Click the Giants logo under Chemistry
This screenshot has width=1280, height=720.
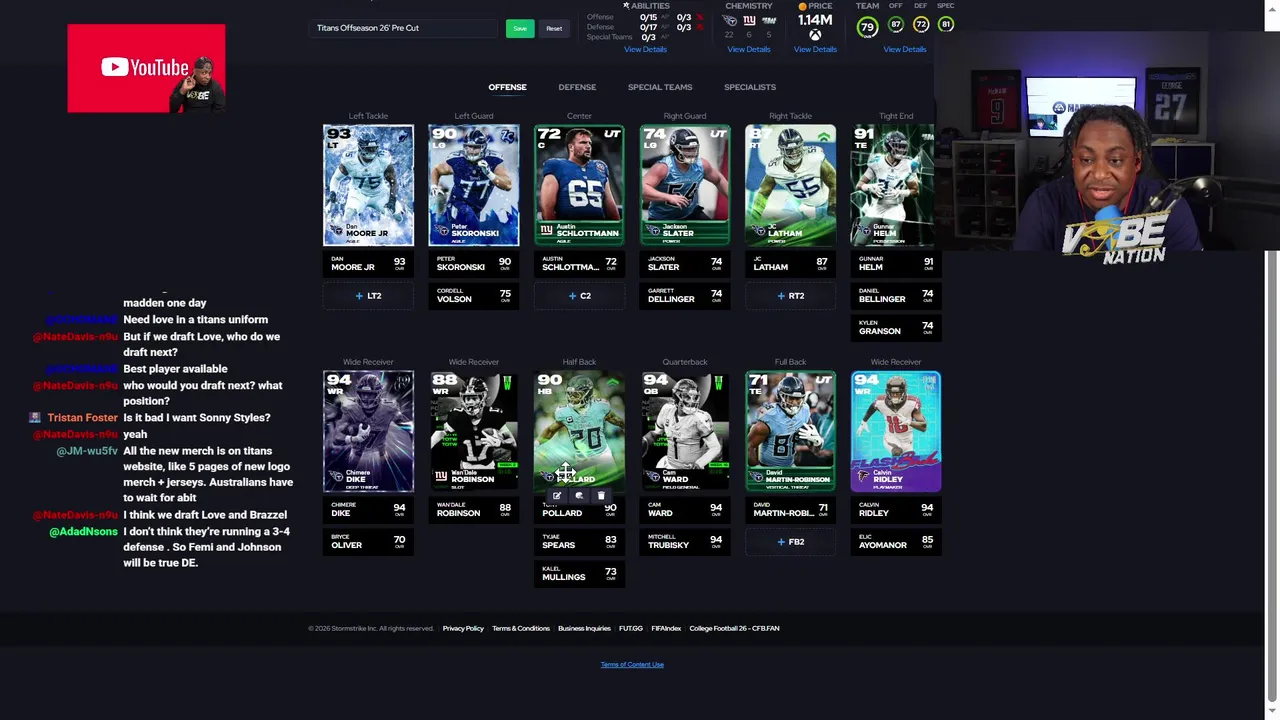click(x=749, y=20)
